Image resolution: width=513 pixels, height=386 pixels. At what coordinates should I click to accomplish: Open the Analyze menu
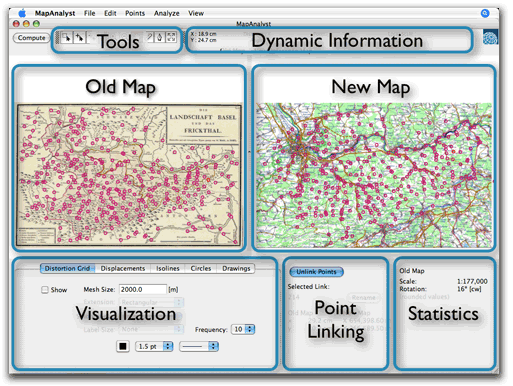[166, 13]
